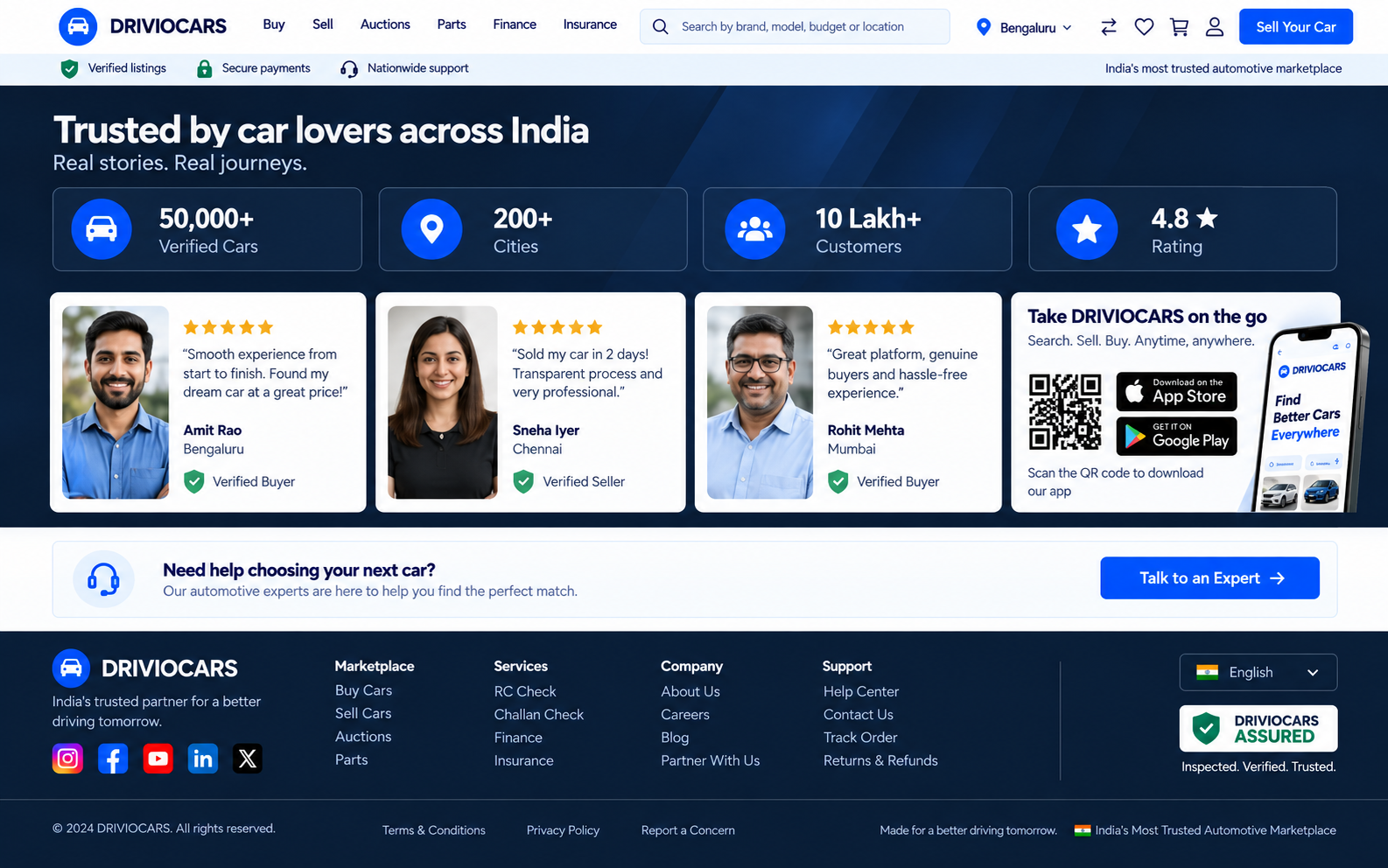1388x868 pixels.
Task: Click the Download on the App Store badge
Action: [1177, 391]
